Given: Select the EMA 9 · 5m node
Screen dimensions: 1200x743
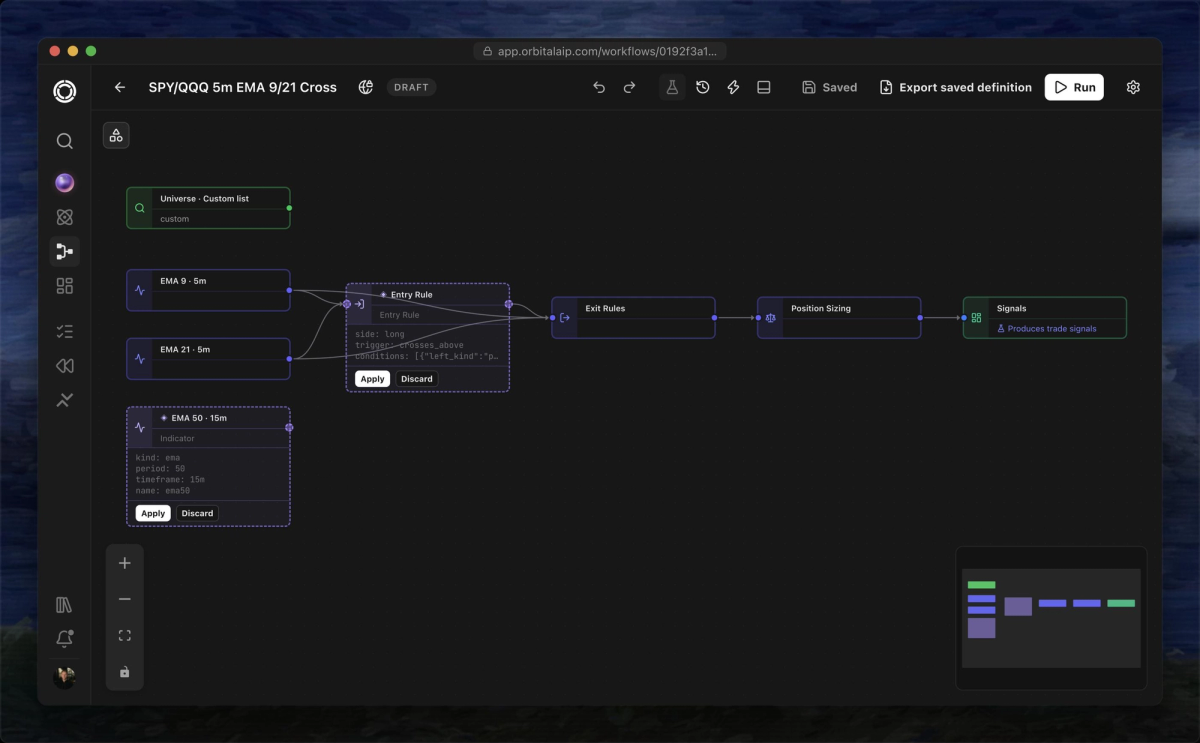Looking at the screenshot, I should [x=208, y=290].
